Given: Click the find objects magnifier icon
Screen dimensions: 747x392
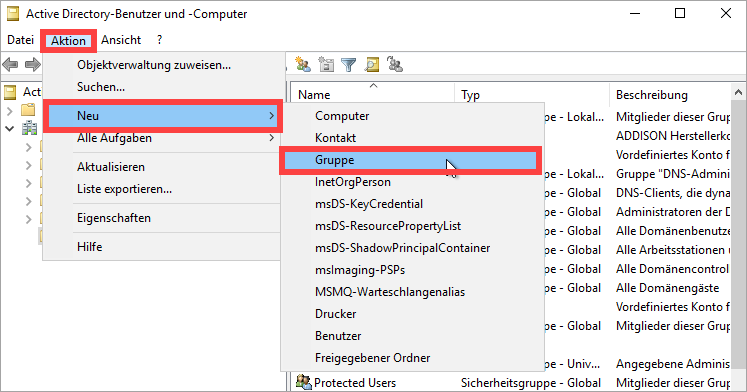Looking at the screenshot, I should tap(372, 64).
